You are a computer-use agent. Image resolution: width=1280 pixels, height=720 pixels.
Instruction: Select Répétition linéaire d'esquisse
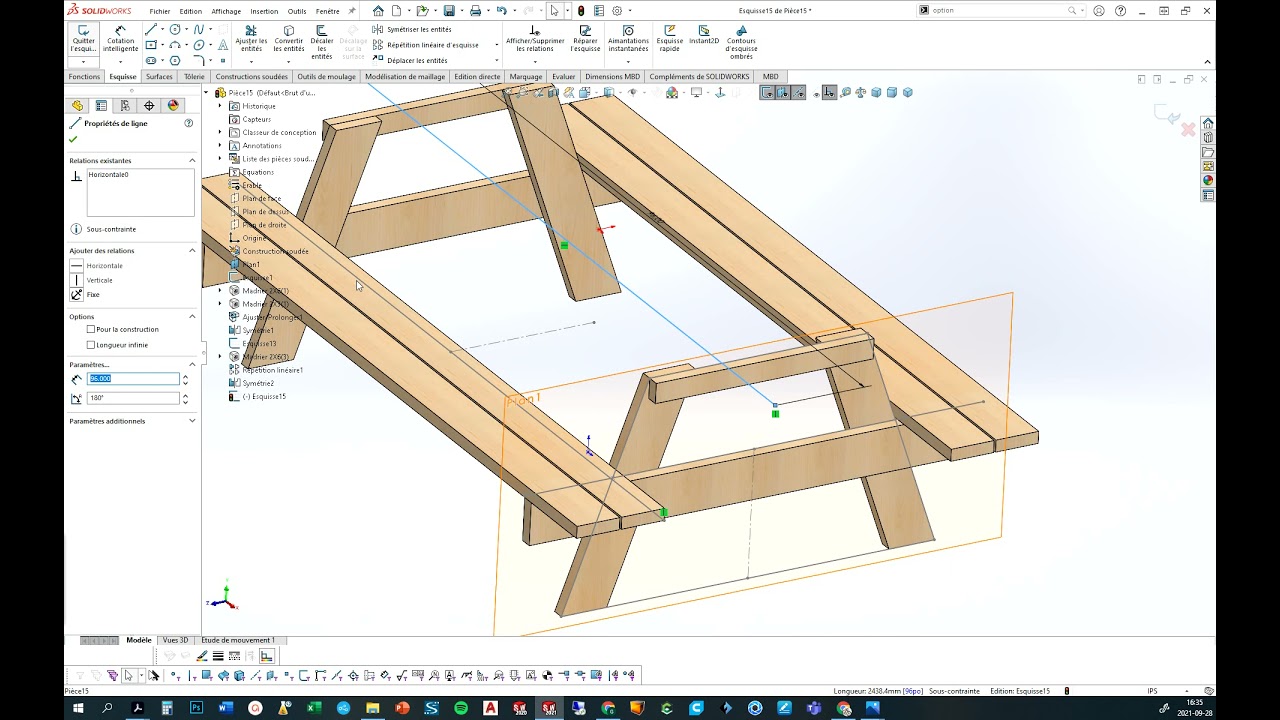pos(425,45)
